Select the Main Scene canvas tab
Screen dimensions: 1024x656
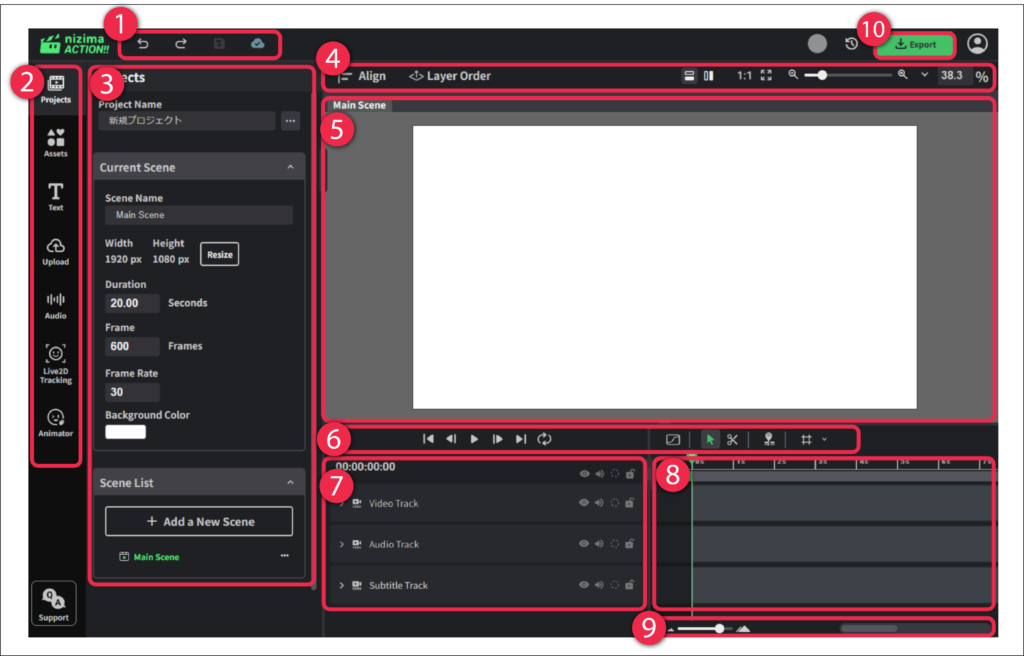coord(359,105)
